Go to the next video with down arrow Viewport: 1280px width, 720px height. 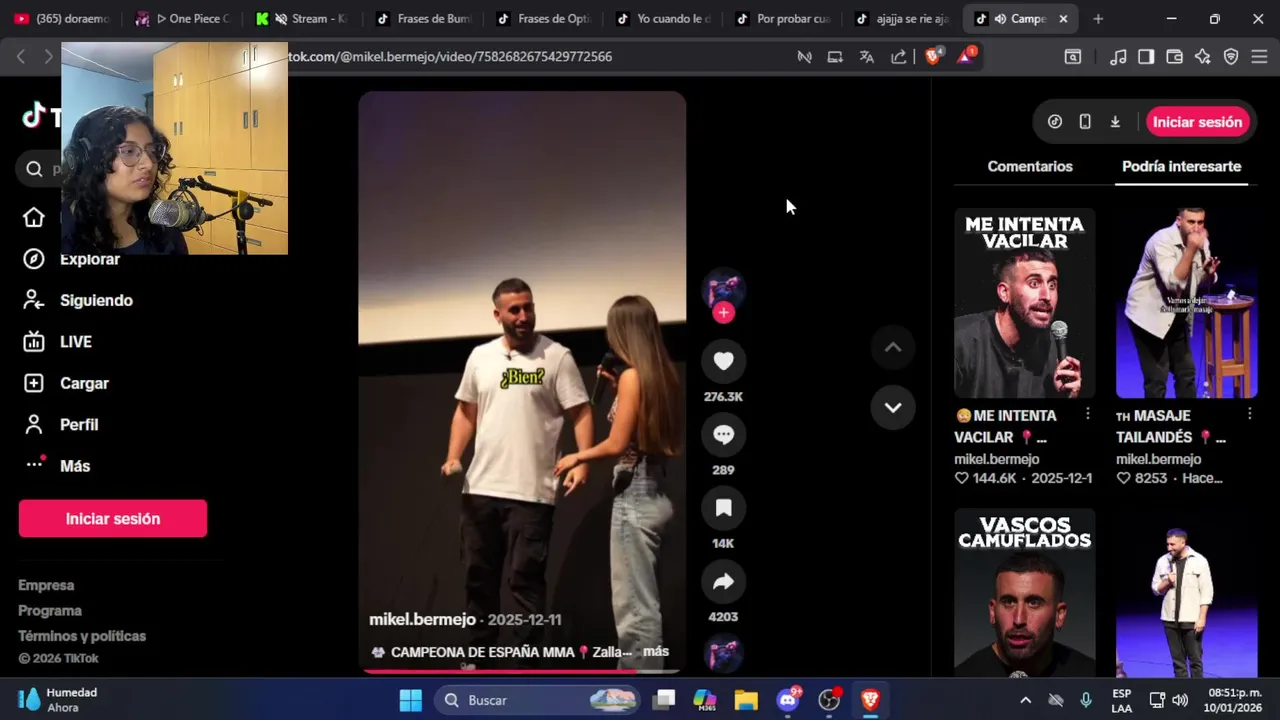click(x=893, y=407)
